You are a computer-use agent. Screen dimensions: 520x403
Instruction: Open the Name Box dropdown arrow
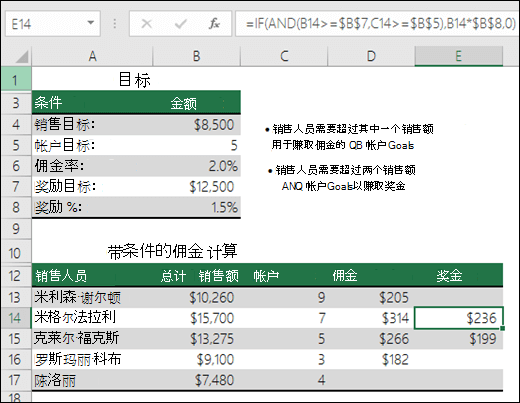click(90, 23)
